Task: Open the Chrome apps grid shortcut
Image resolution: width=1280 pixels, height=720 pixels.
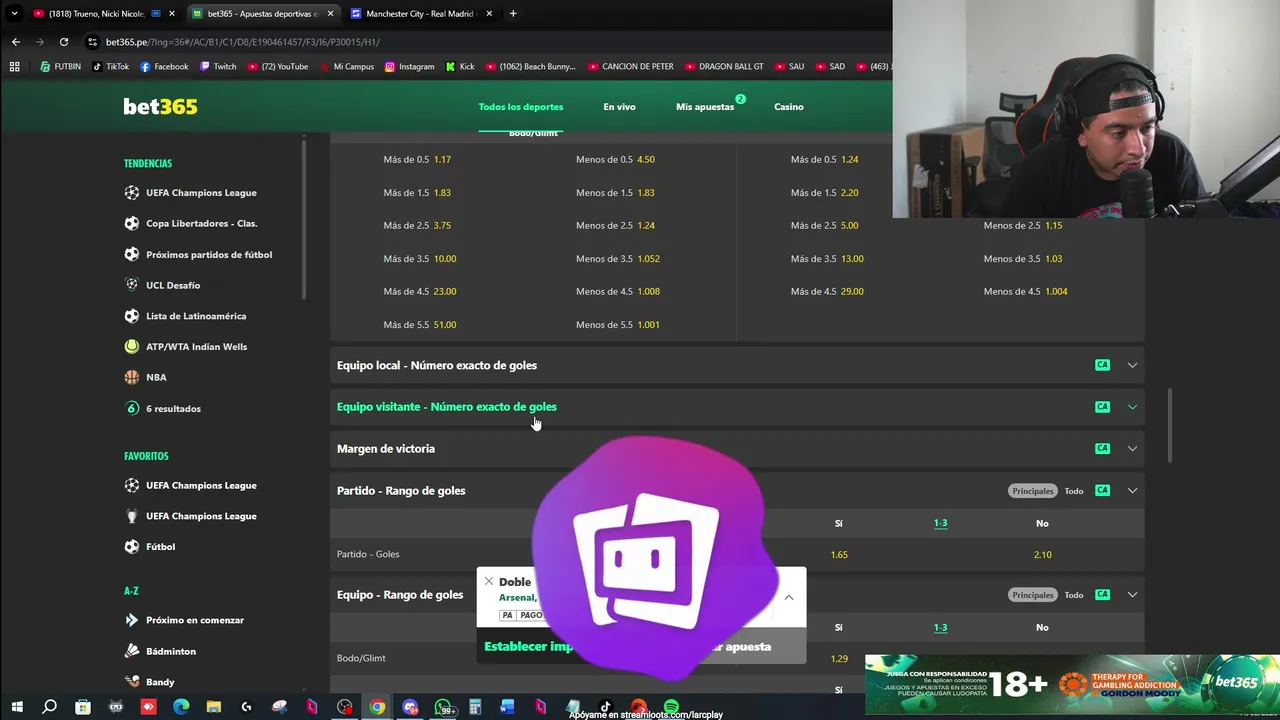Action: pyautogui.click(x=14, y=67)
